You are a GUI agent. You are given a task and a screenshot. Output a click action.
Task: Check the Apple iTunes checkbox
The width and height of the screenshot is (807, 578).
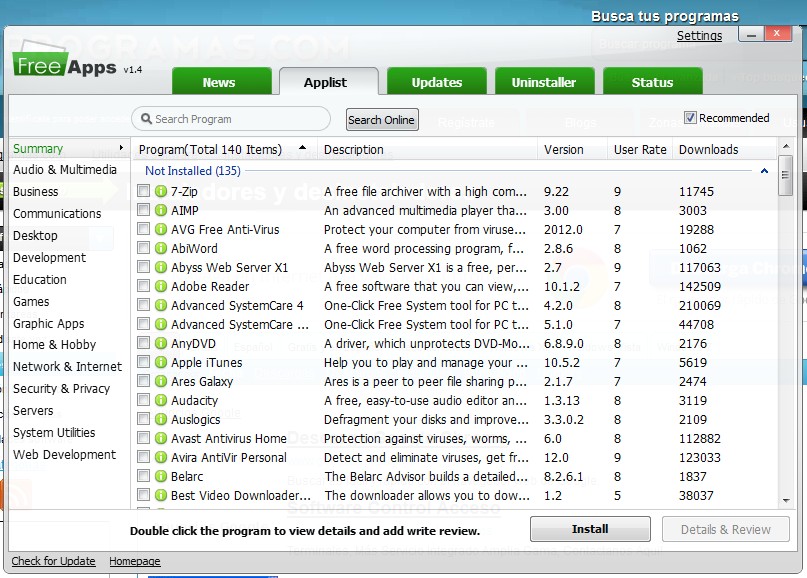point(144,362)
